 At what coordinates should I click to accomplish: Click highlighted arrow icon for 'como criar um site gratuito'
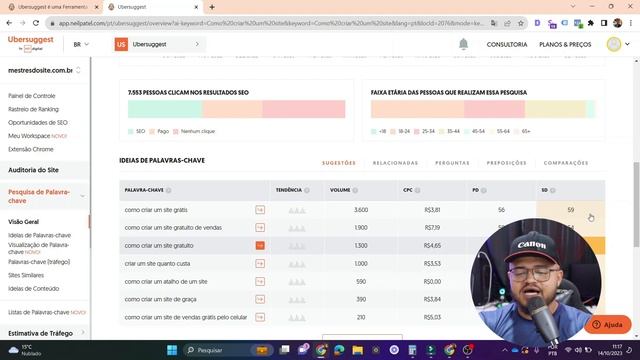click(260, 245)
